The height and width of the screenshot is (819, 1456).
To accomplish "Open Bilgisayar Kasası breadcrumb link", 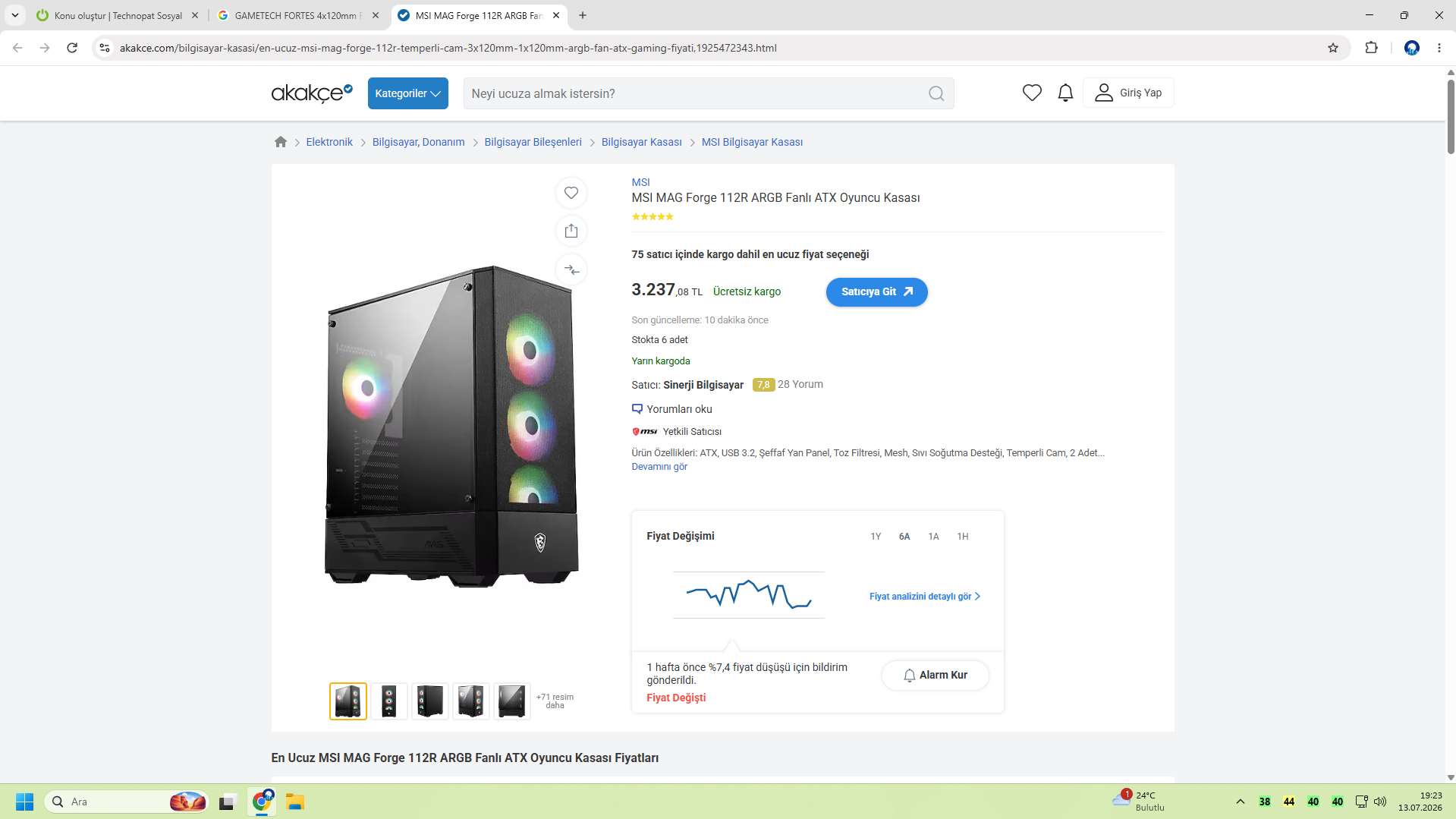I will tap(641, 142).
